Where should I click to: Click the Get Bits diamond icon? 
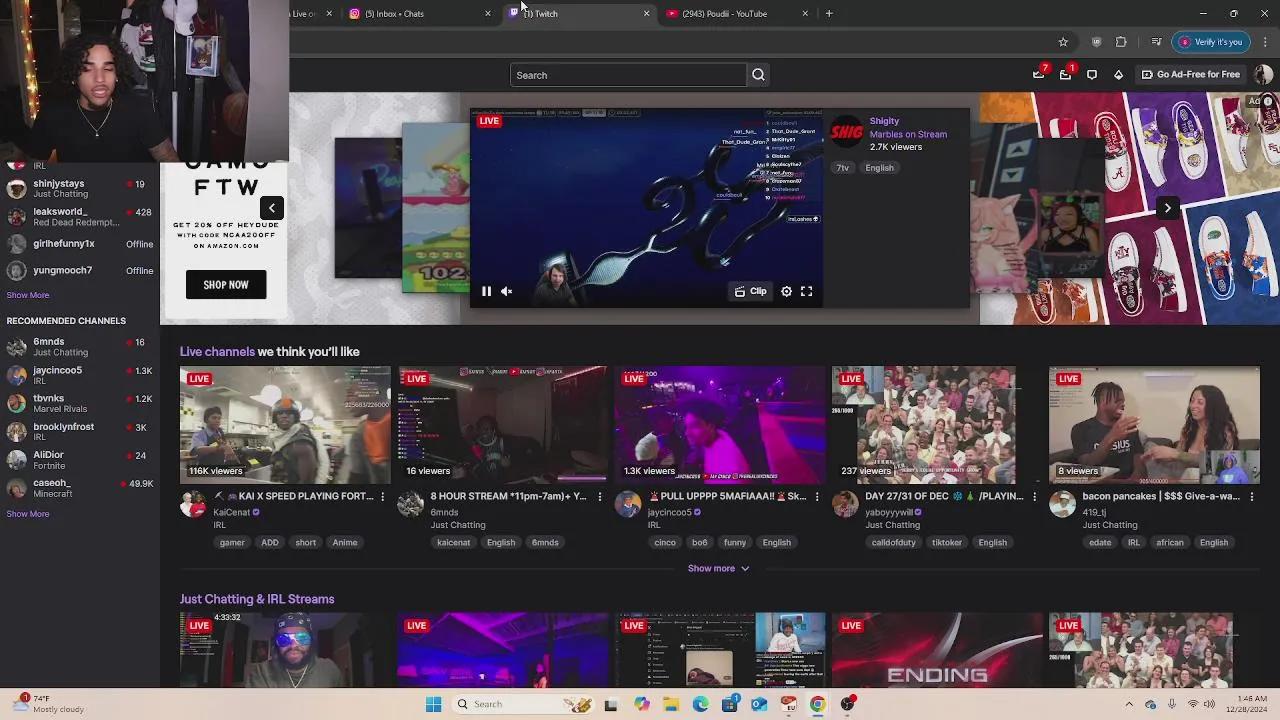coord(1118,75)
